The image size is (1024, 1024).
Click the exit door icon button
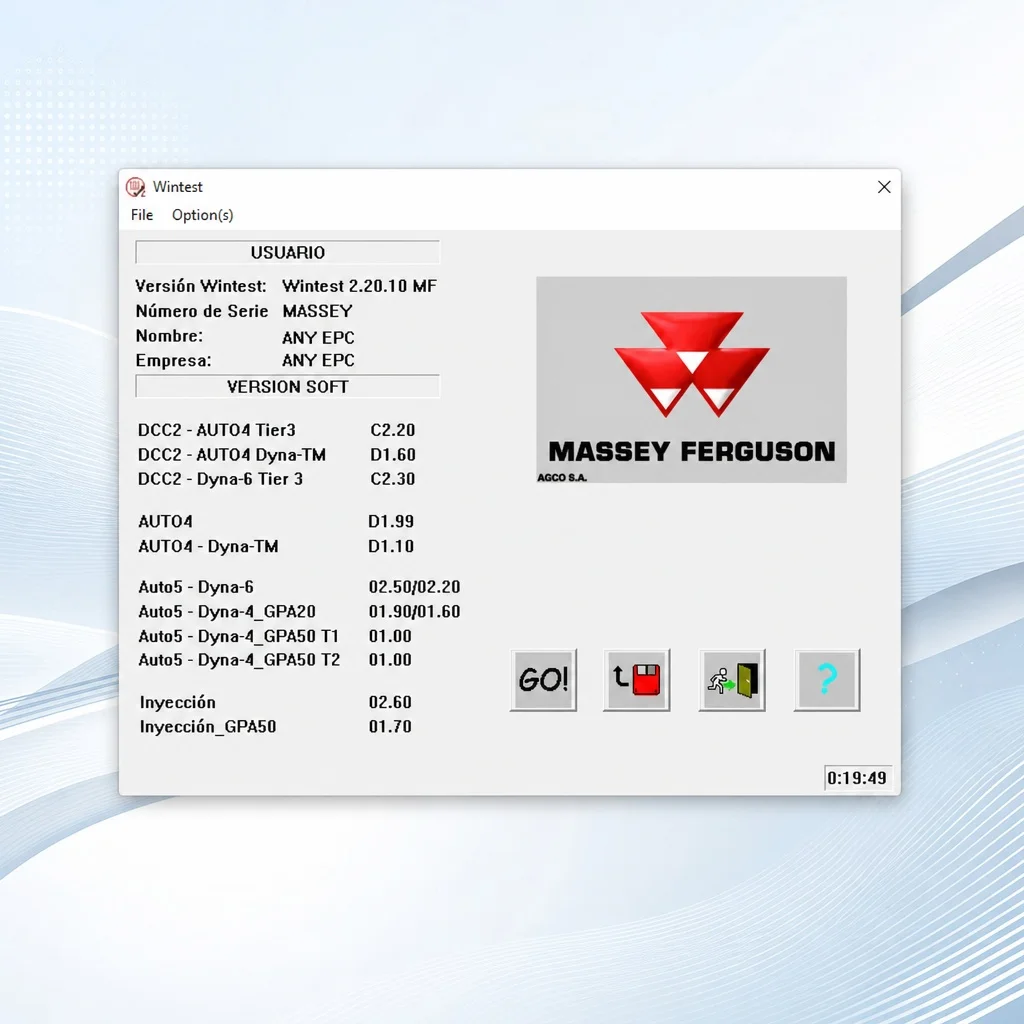(732, 679)
